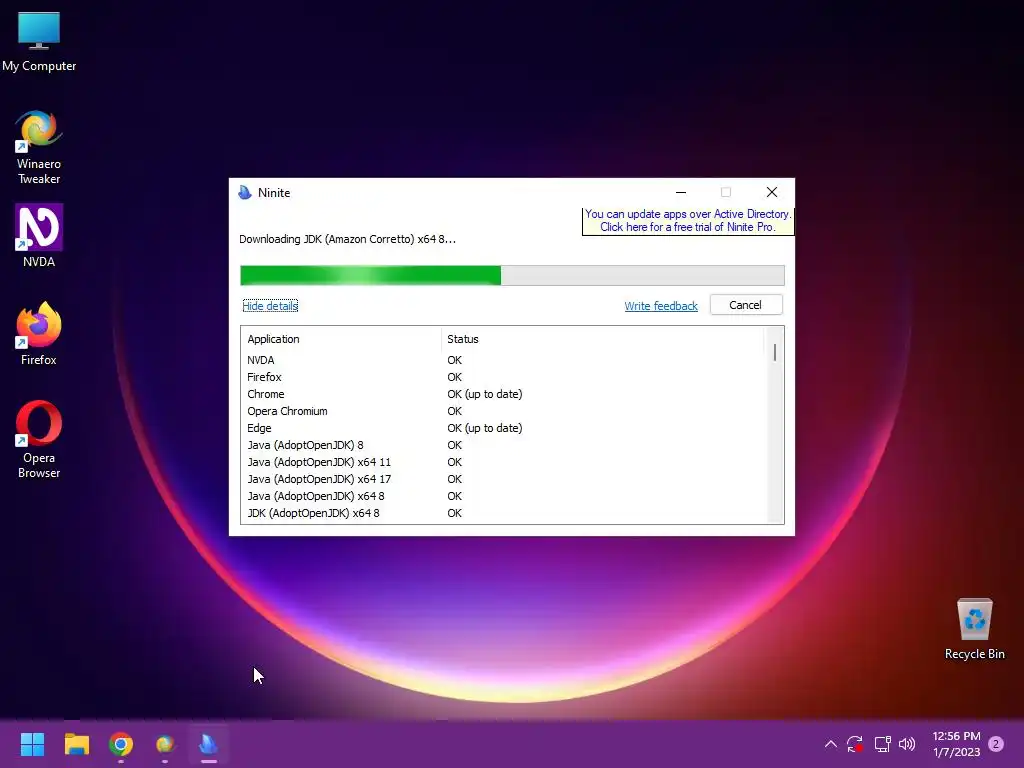The image size is (1024, 768).
Task: Open the Windows Start menu
Action: (x=32, y=744)
